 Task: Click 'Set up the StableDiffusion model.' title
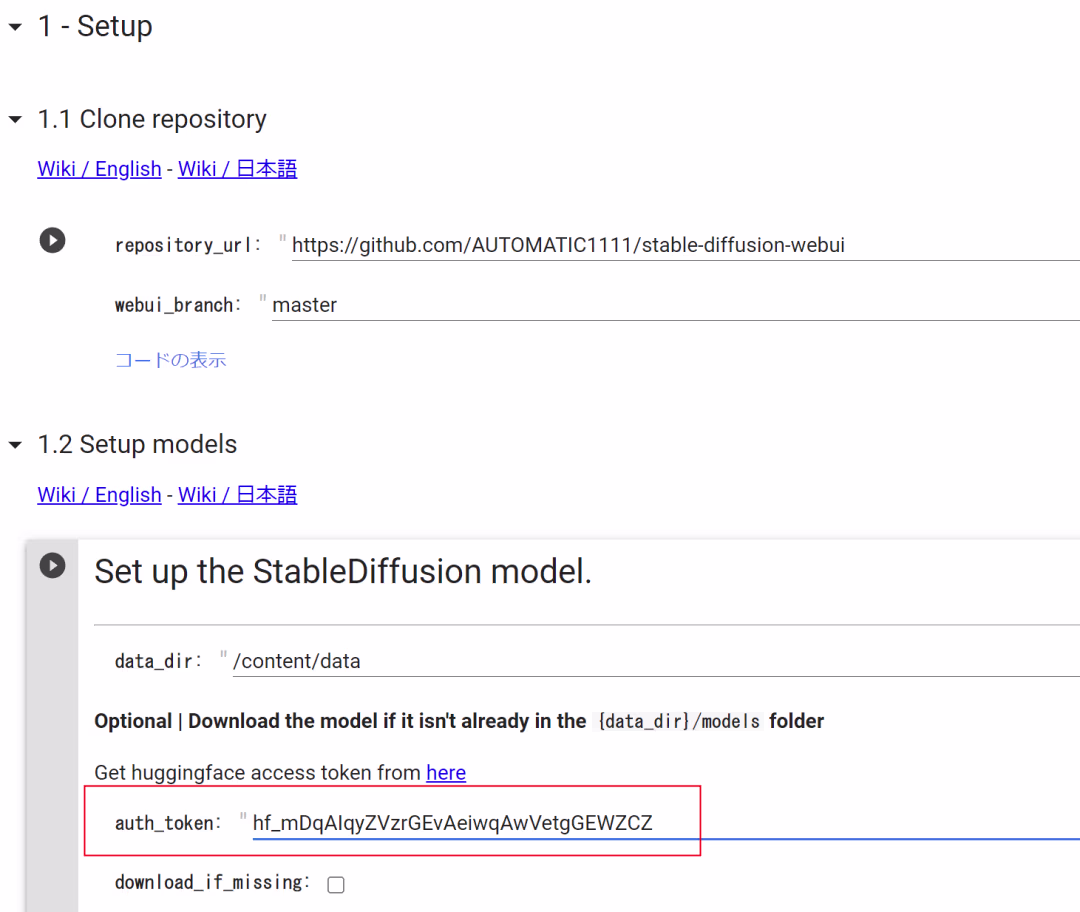pyautogui.click(x=343, y=572)
